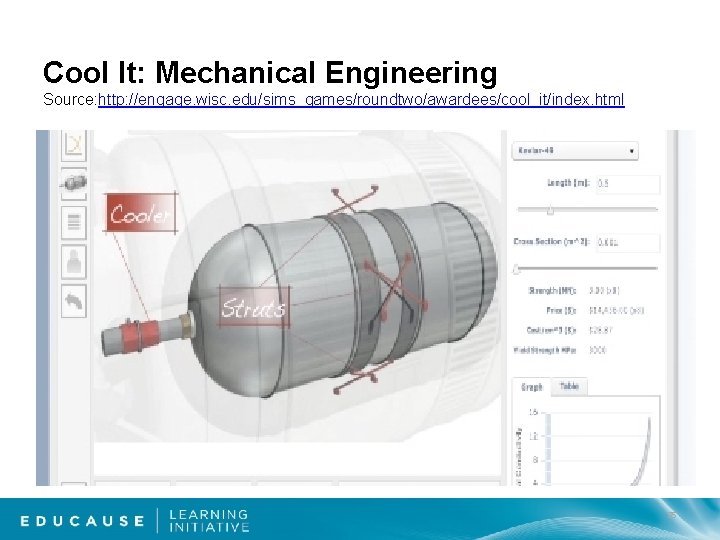Click the Cross Section input field
Image resolution: width=720 pixels, height=540 pixels.
pos(628,242)
